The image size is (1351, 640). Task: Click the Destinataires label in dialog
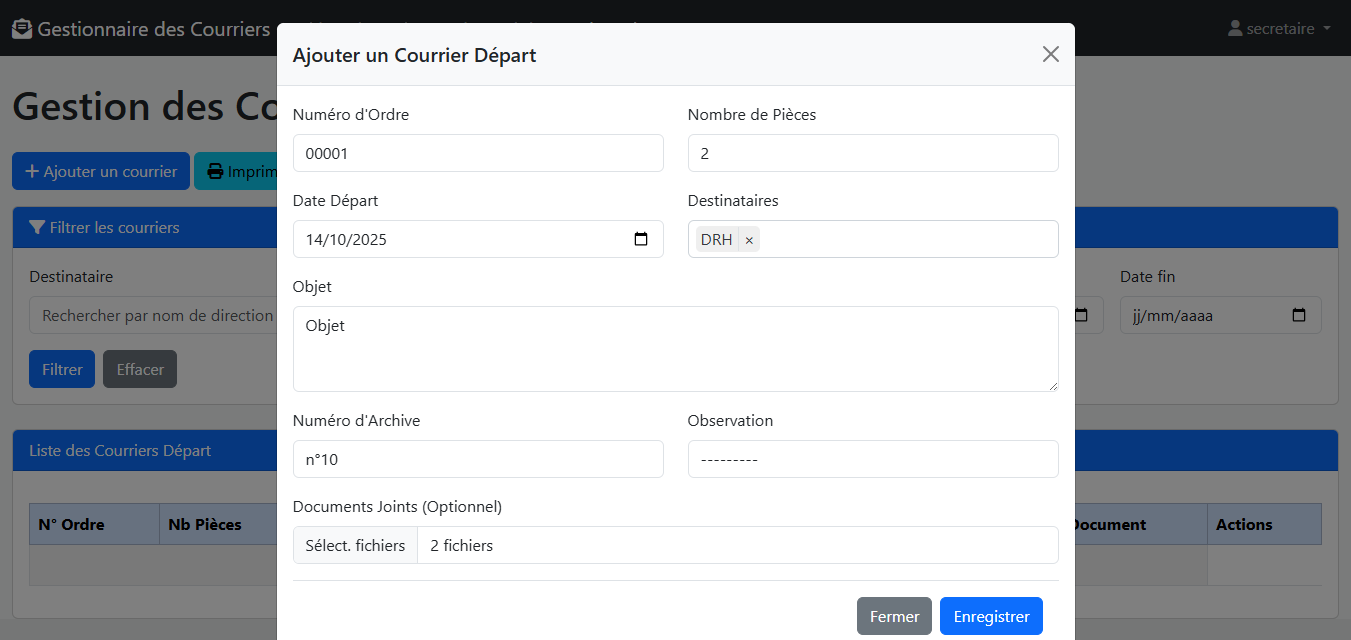(x=733, y=200)
